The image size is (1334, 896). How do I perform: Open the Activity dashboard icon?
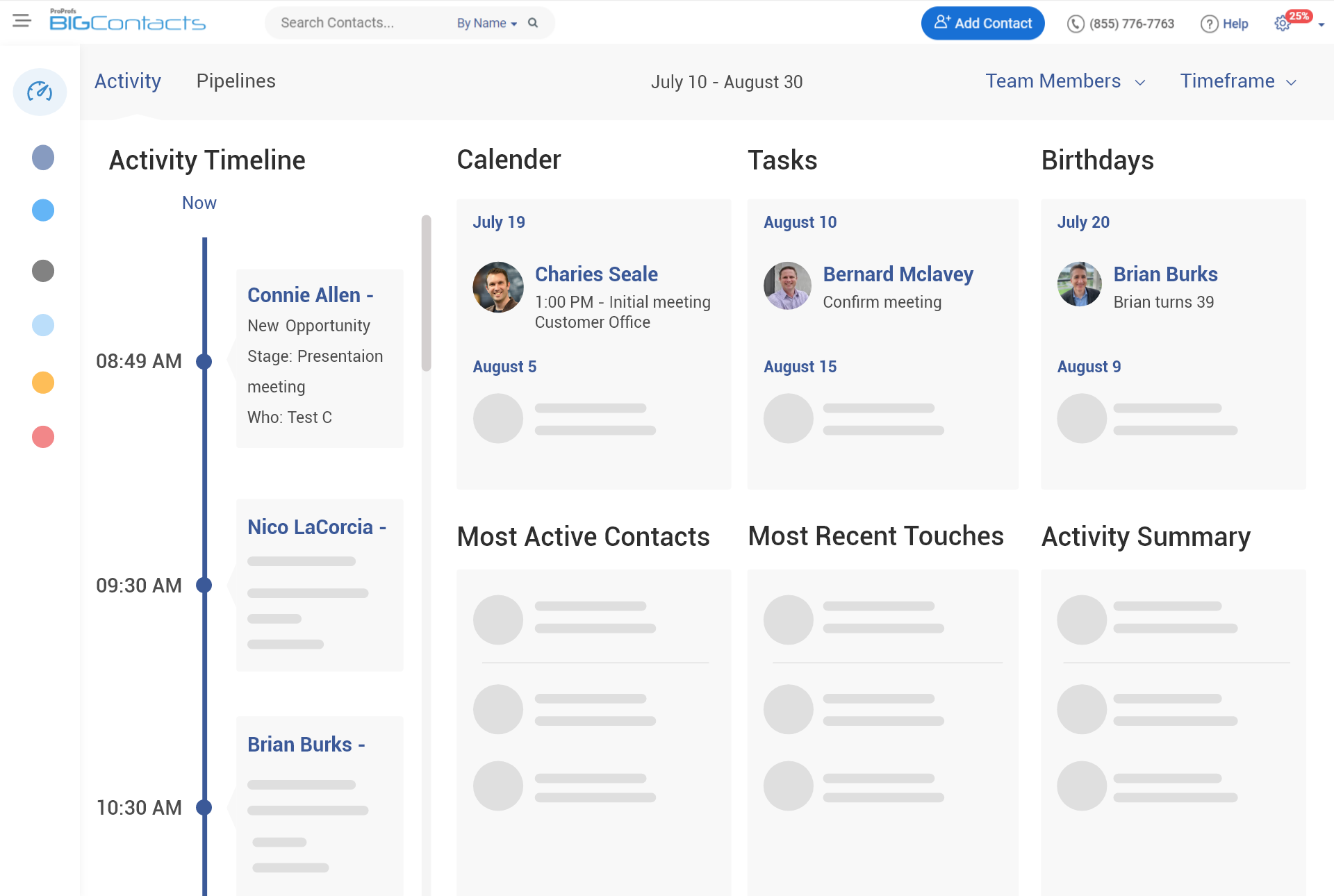click(x=40, y=90)
